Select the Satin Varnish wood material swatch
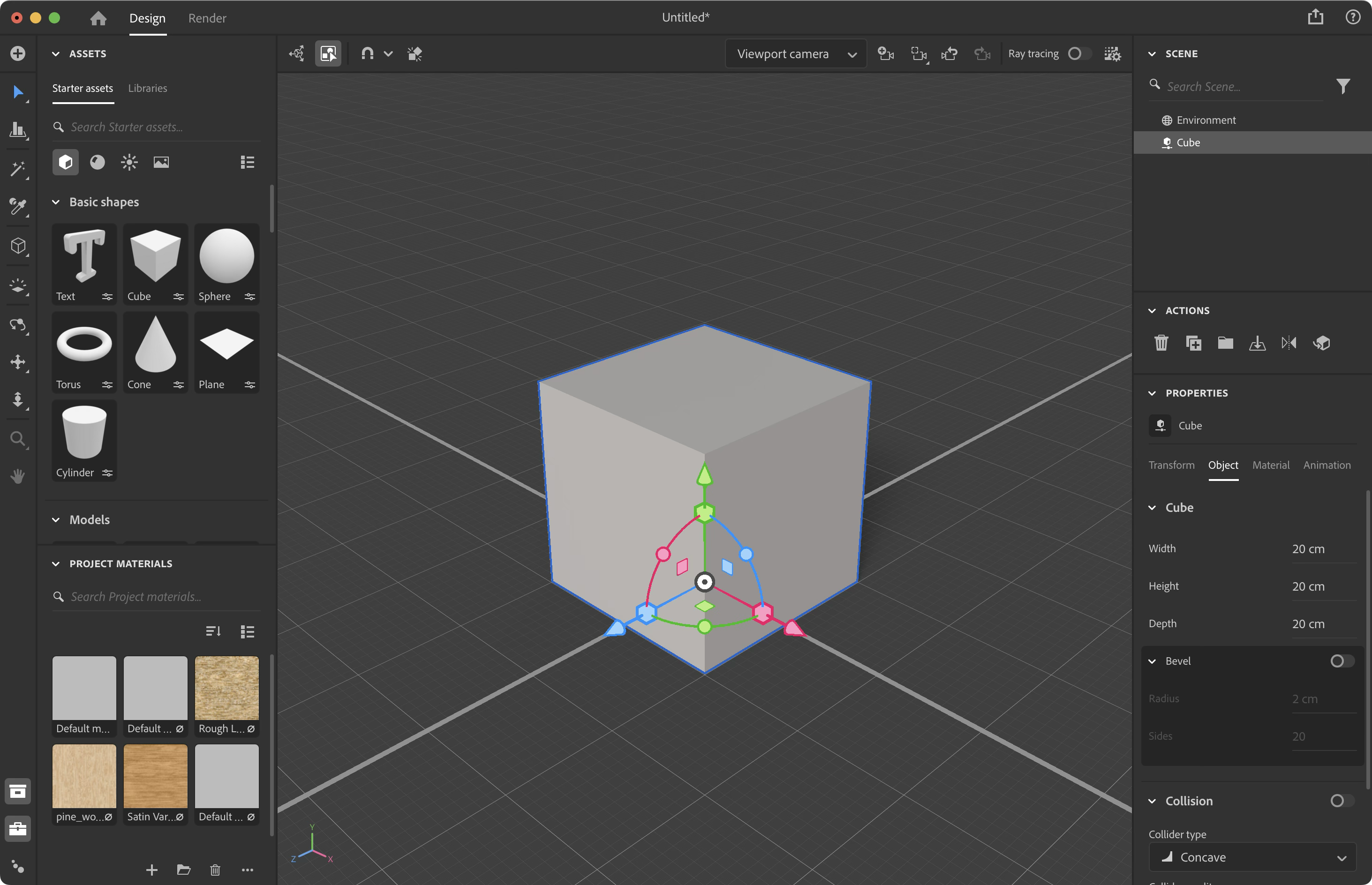Screen dimensions: 1372x885 pos(155,776)
